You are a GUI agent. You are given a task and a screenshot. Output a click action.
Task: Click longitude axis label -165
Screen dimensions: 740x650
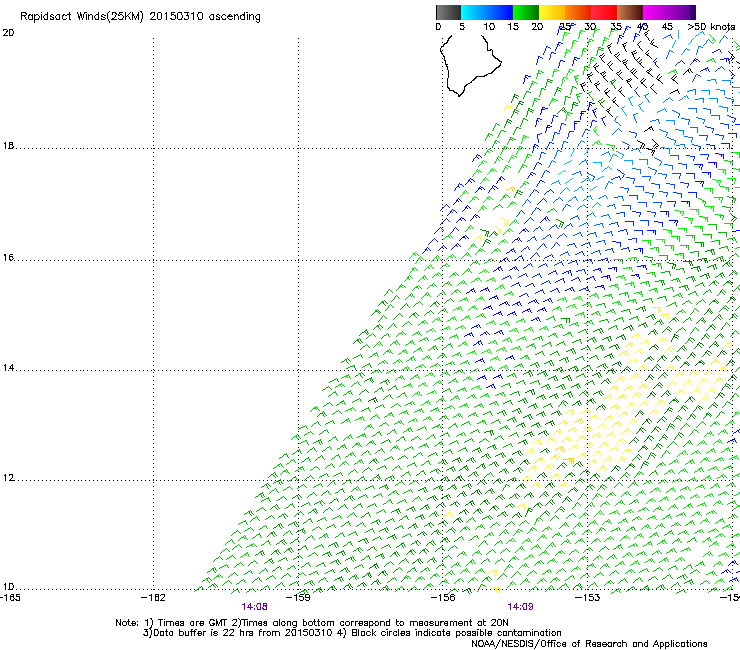[10, 598]
